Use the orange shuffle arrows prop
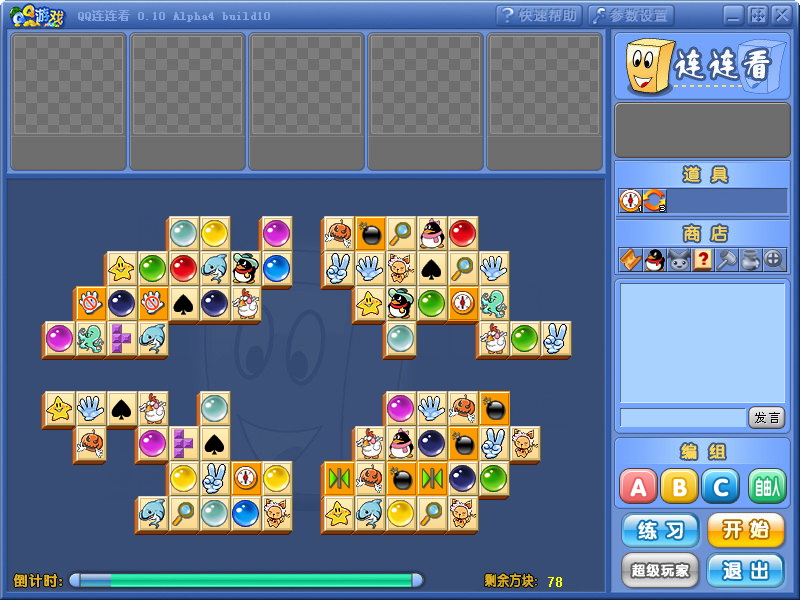This screenshot has height=600, width=800. pyautogui.click(x=653, y=201)
